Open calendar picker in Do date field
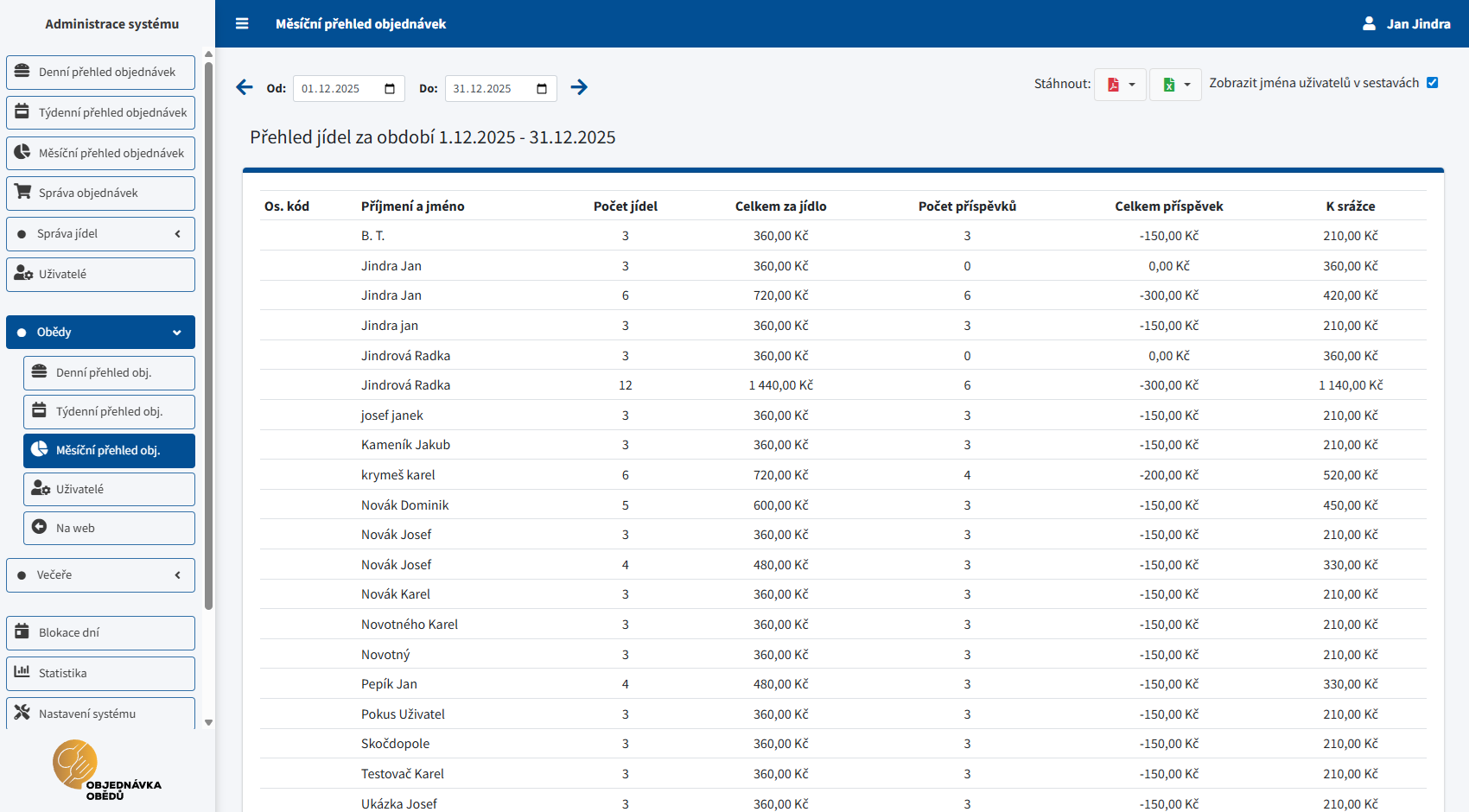The width and height of the screenshot is (1469, 812). 542,89
